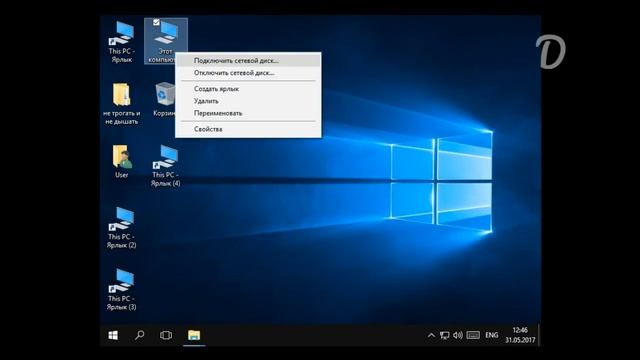This screenshot has width=640, height=360.
Task: Select the 'не трогать и не дышать' folder
Action: 121,104
